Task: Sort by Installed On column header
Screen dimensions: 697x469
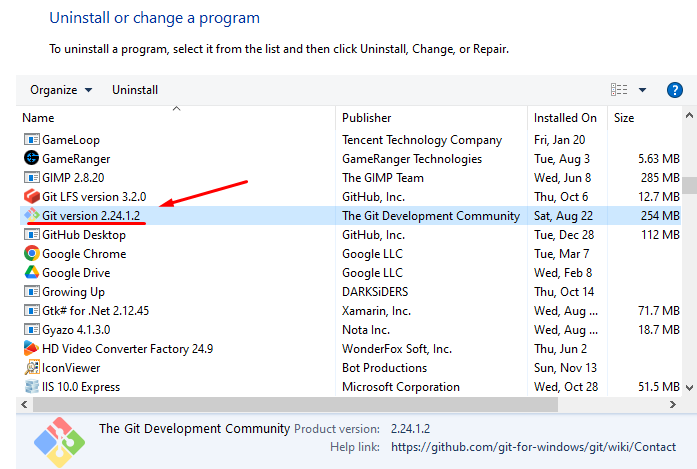Action: click(x=565, y=118)
